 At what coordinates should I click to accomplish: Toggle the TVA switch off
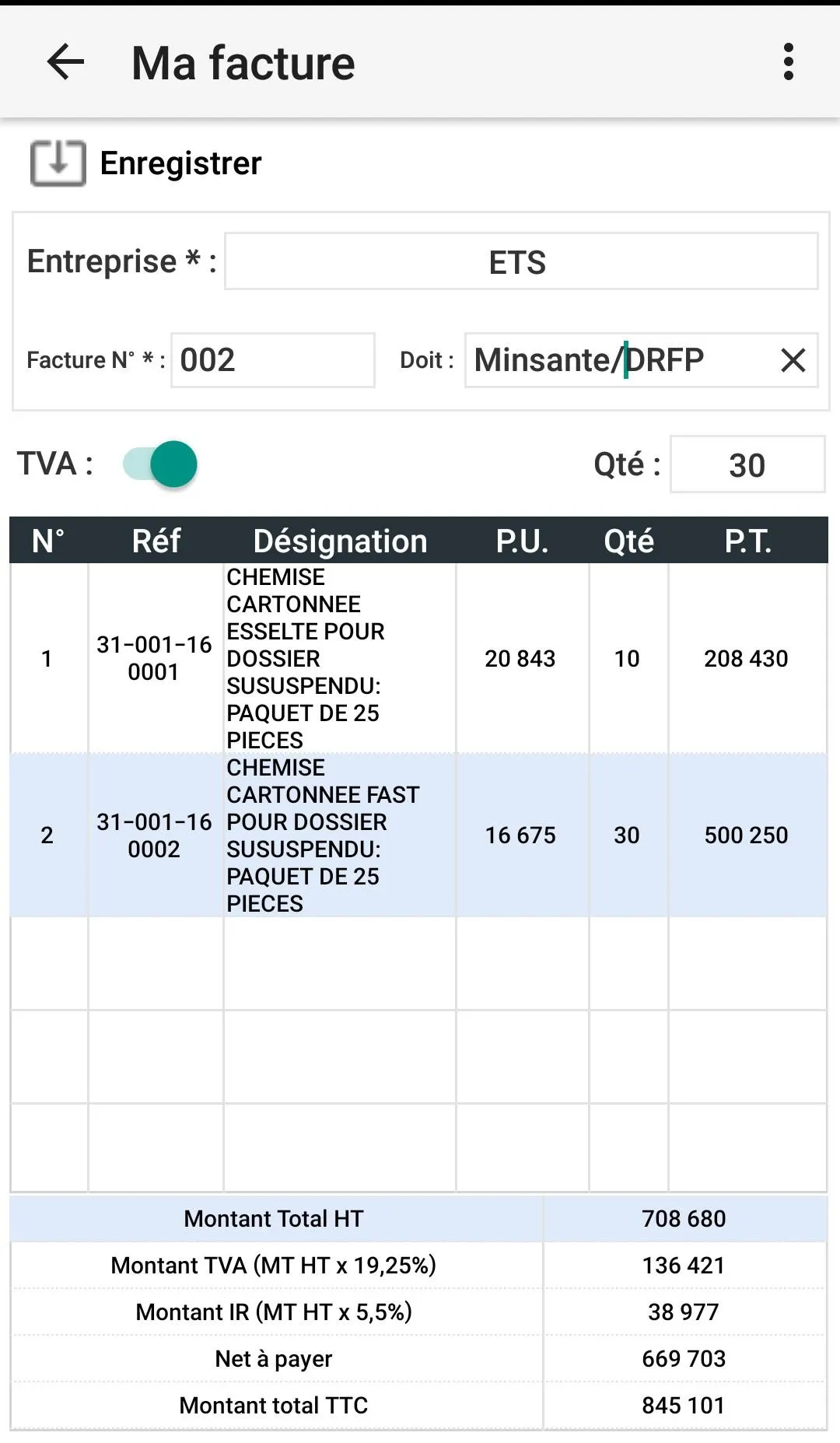click(x=161, y=464)
